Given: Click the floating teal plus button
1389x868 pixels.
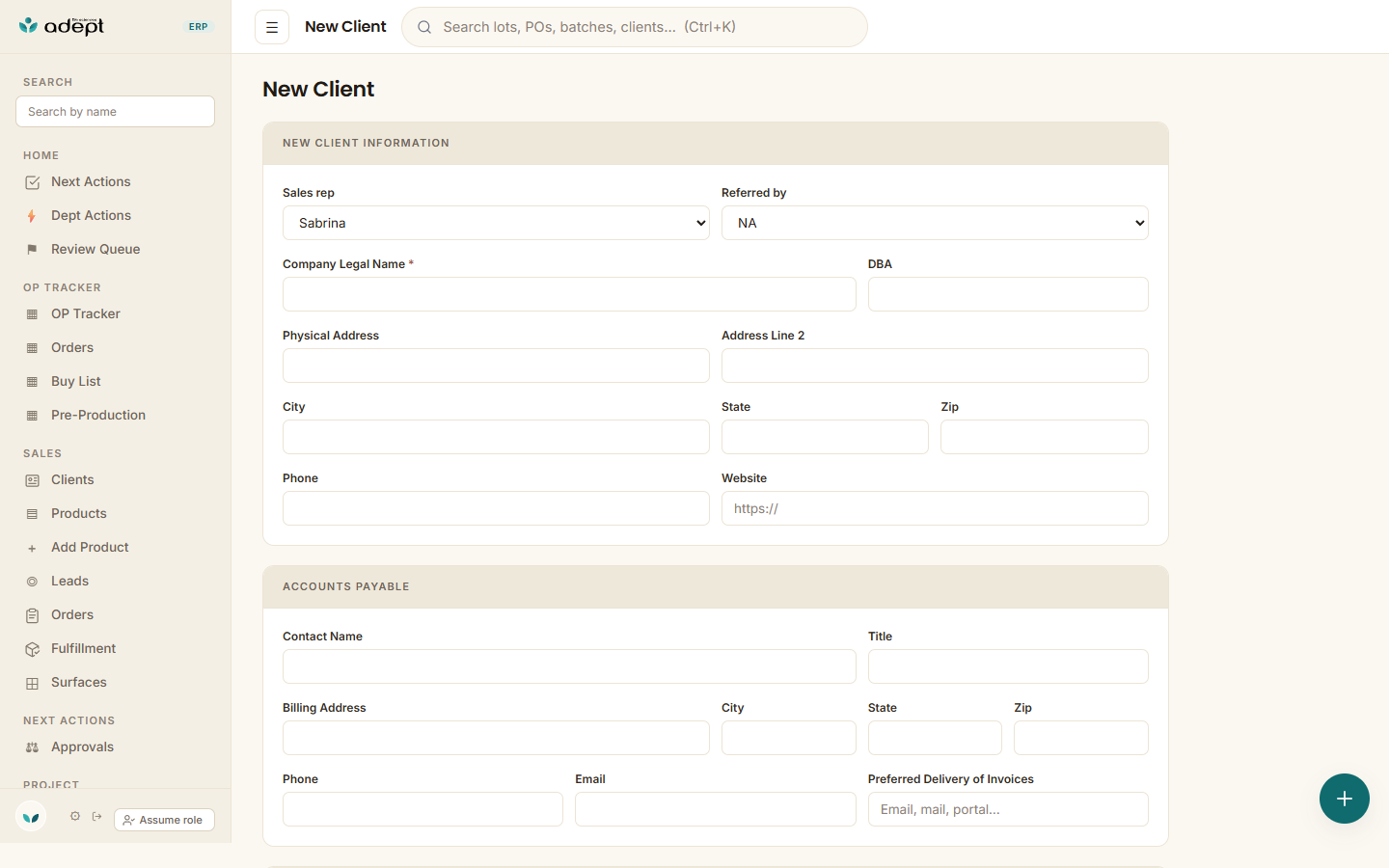Looking at the screenshot, I should click(1345, 799).
